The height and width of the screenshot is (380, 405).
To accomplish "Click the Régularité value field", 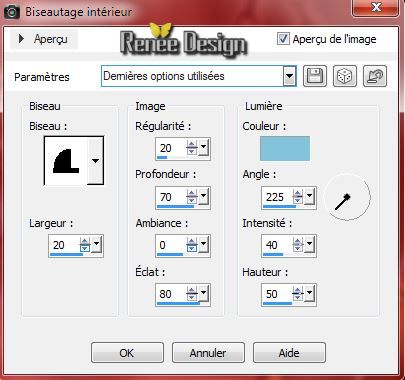I will click(x=171, y=148).
